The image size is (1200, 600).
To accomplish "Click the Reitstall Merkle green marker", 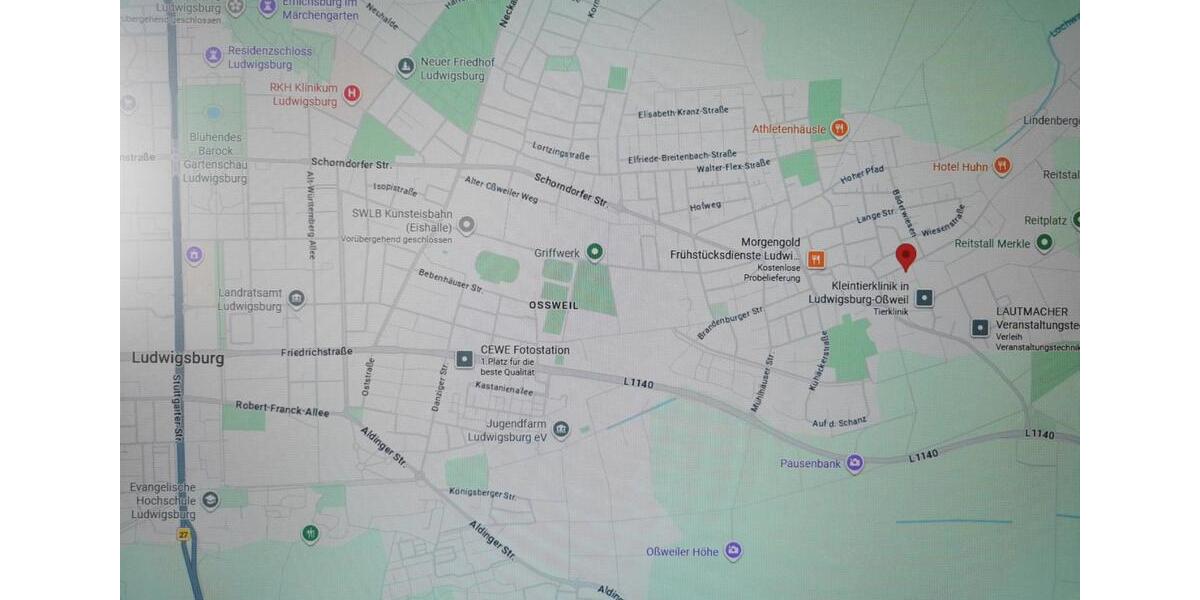I will [1045, 243].
